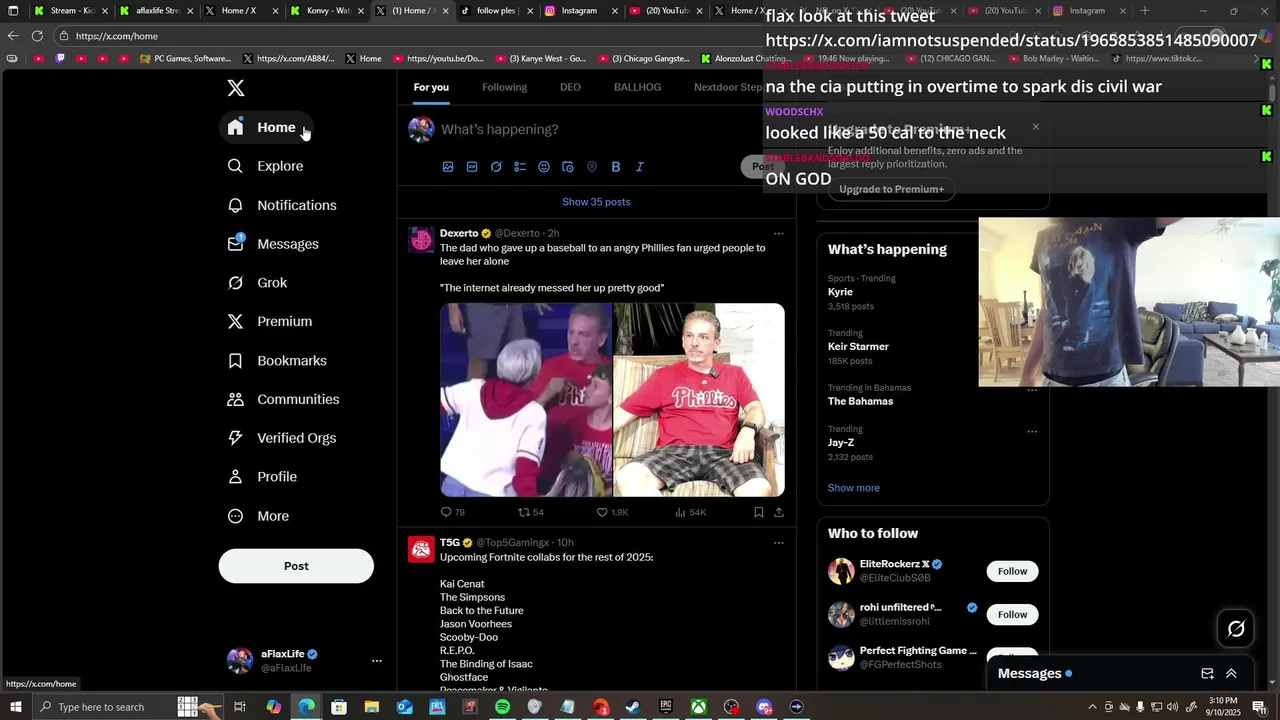The height and width of the screenshot is (720, 1280).
Task: Open the Keir Starmer trending topic
Action: (x=858, y=347)
